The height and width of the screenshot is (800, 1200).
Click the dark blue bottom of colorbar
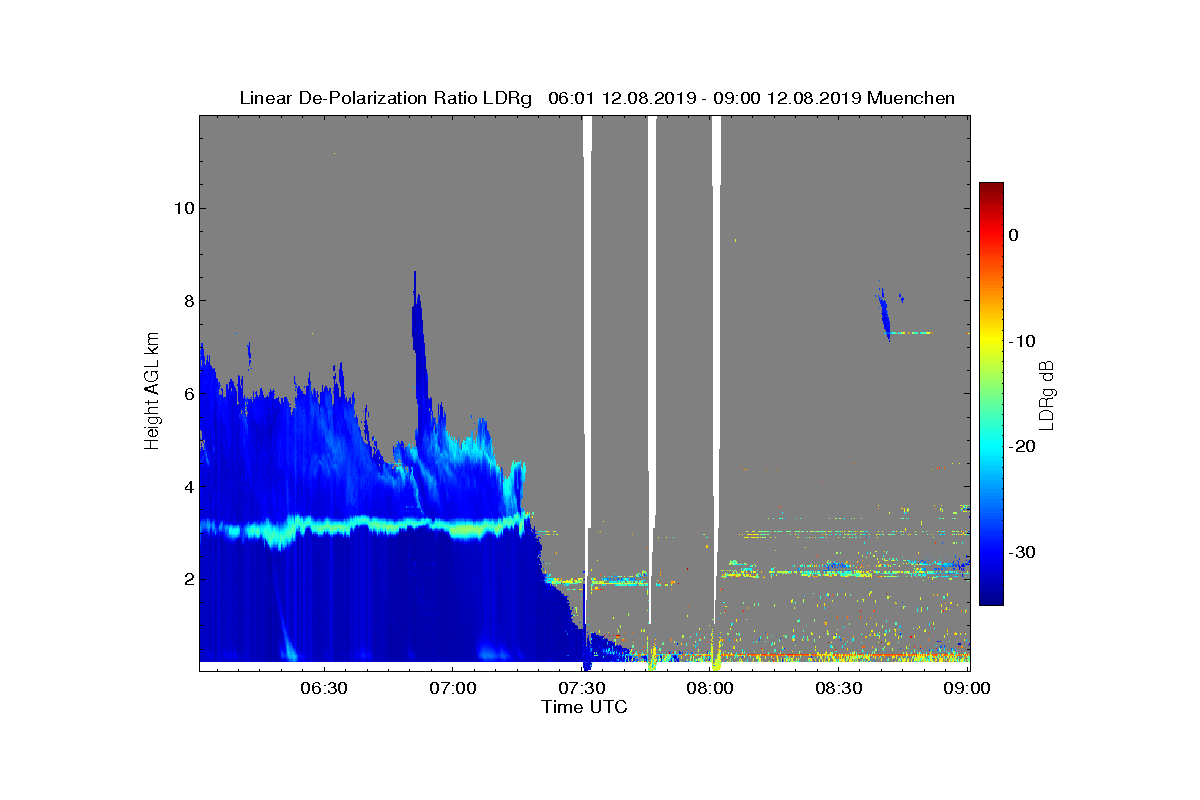pyautogui.click(x=991, y=597)
